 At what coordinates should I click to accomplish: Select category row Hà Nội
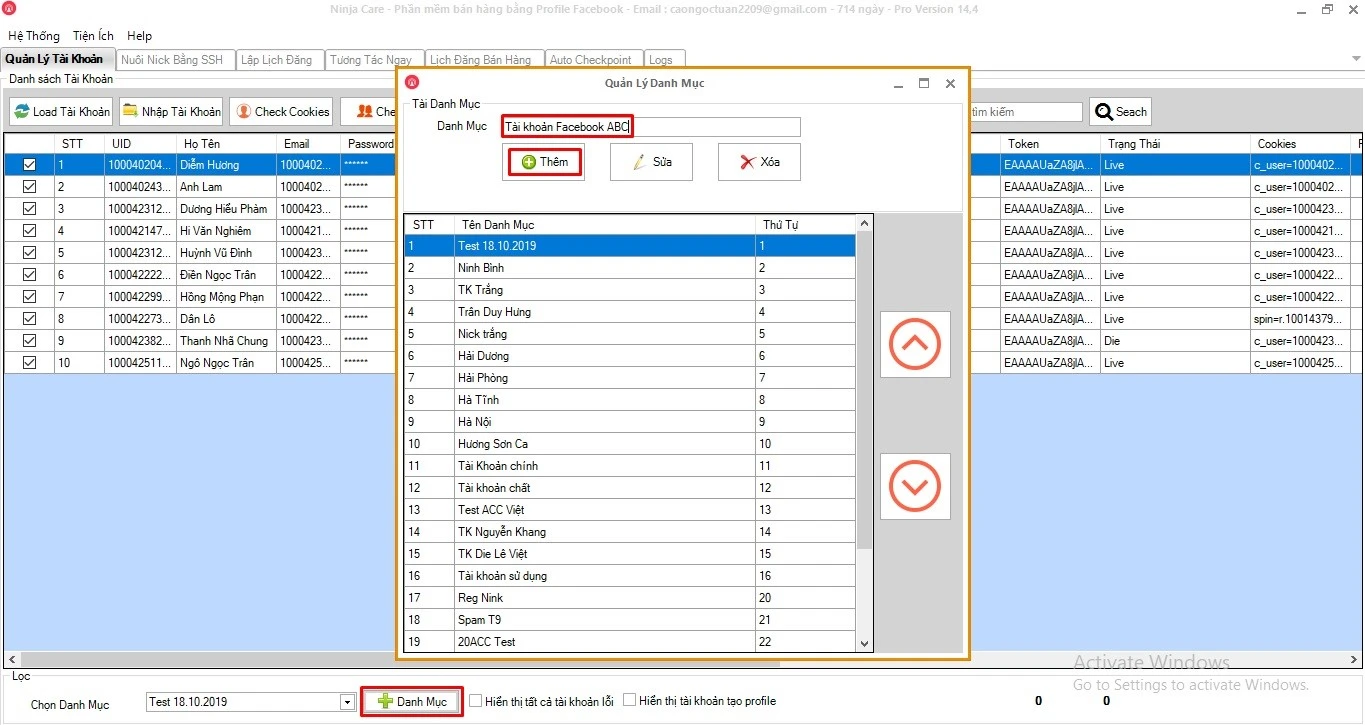click(x=630, y=422)
